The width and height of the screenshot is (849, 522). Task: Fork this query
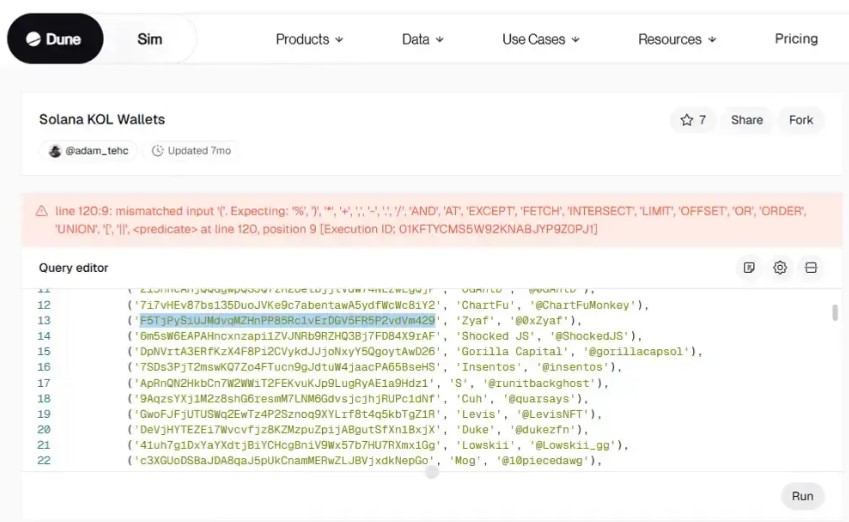801,120
